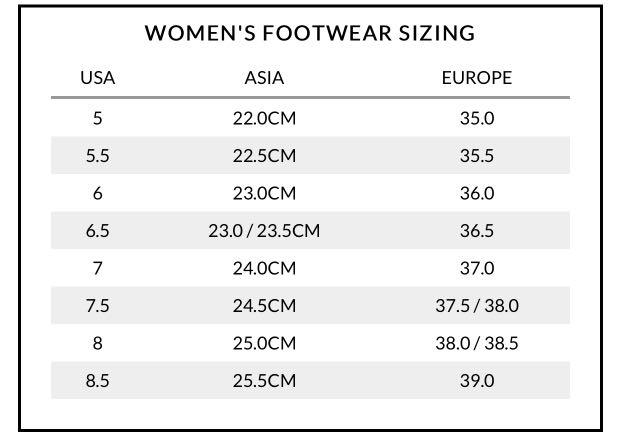Image resolution: width=621 pixels, height=433 pixels.
Task: Select Europe size 36.5
Action: (477, 231)
